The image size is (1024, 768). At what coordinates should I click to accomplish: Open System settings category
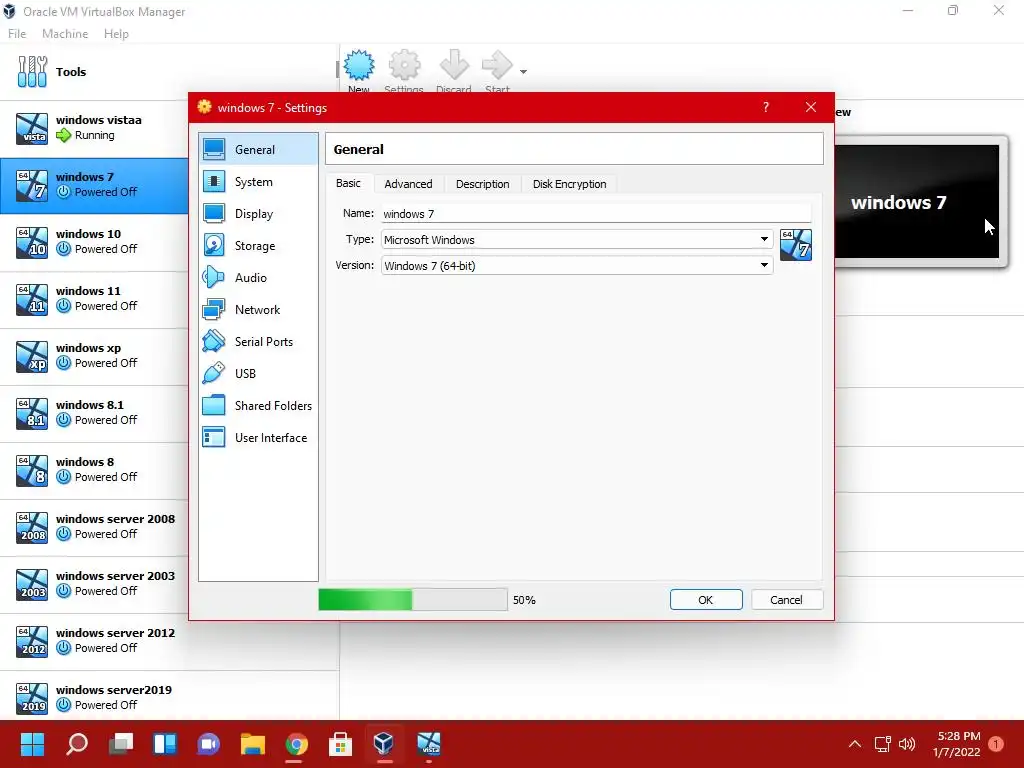(258, 182)
